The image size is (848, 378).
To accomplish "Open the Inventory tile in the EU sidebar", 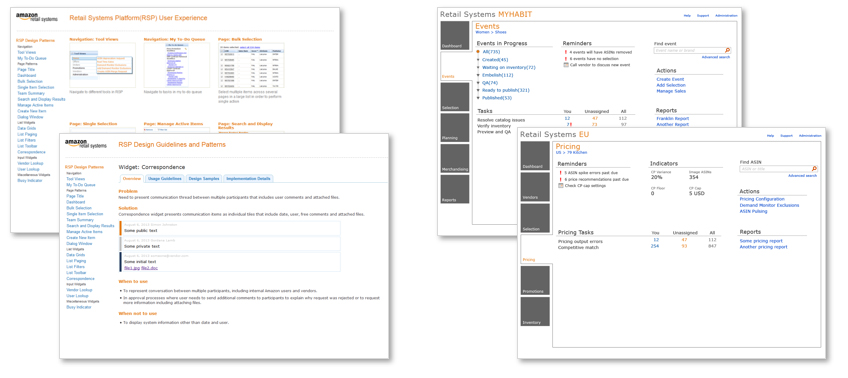I will click(535, 311).
